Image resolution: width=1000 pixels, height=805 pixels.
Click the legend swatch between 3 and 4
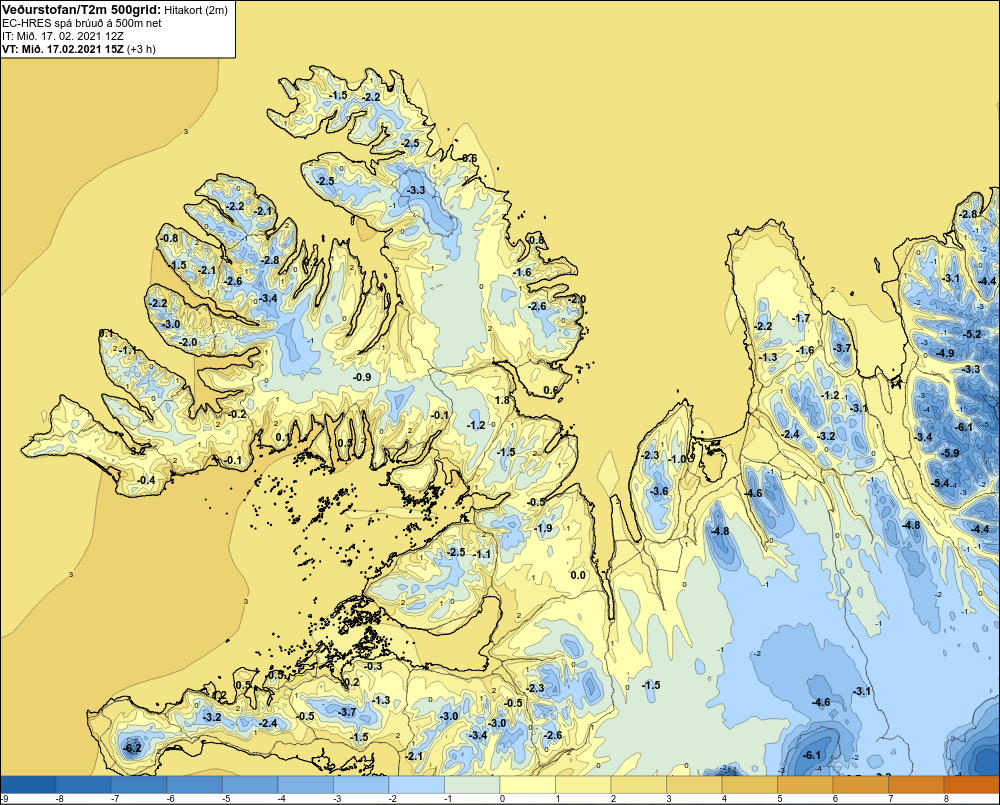[x=694, y=784]
